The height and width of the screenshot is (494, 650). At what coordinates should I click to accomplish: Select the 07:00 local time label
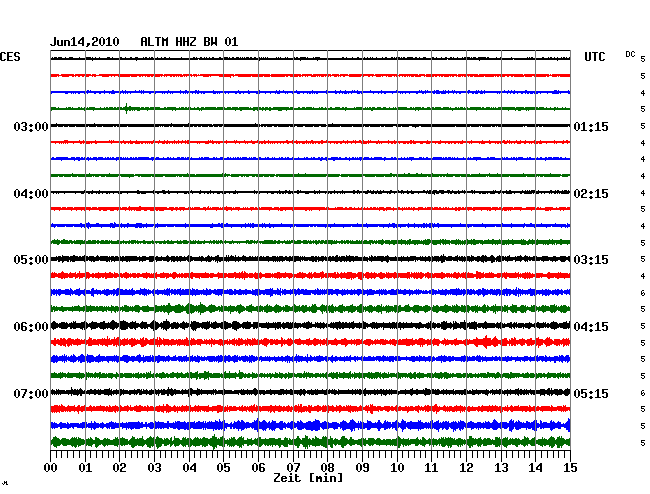31,393
